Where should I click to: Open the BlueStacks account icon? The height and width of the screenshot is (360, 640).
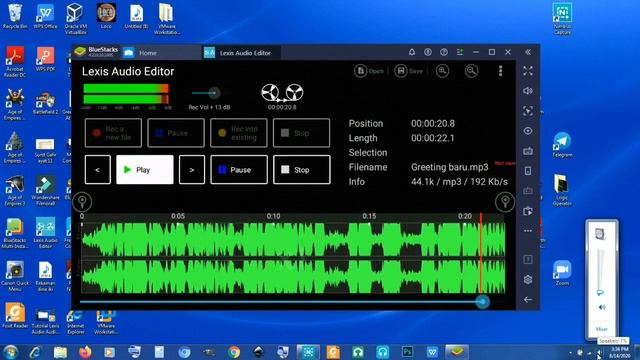coord(428,52)
